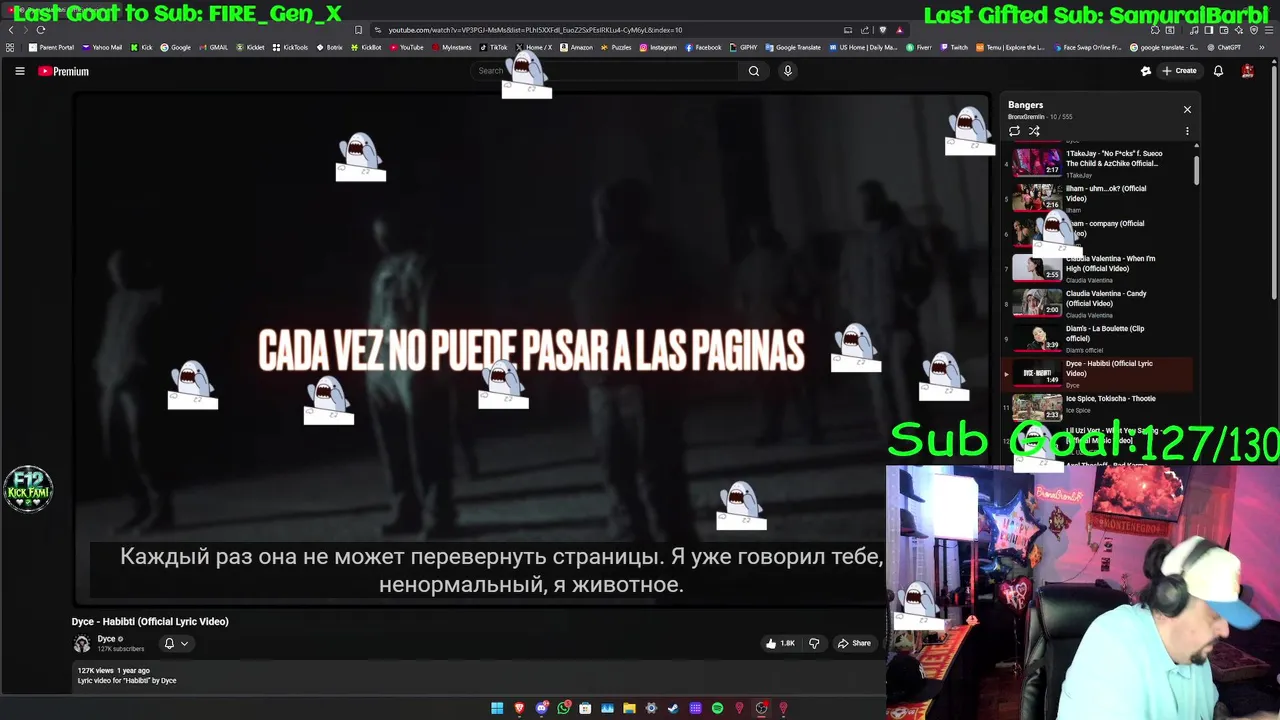Close the Bangers playlist panel
Screen dimensions: 1280x720
1187,109
